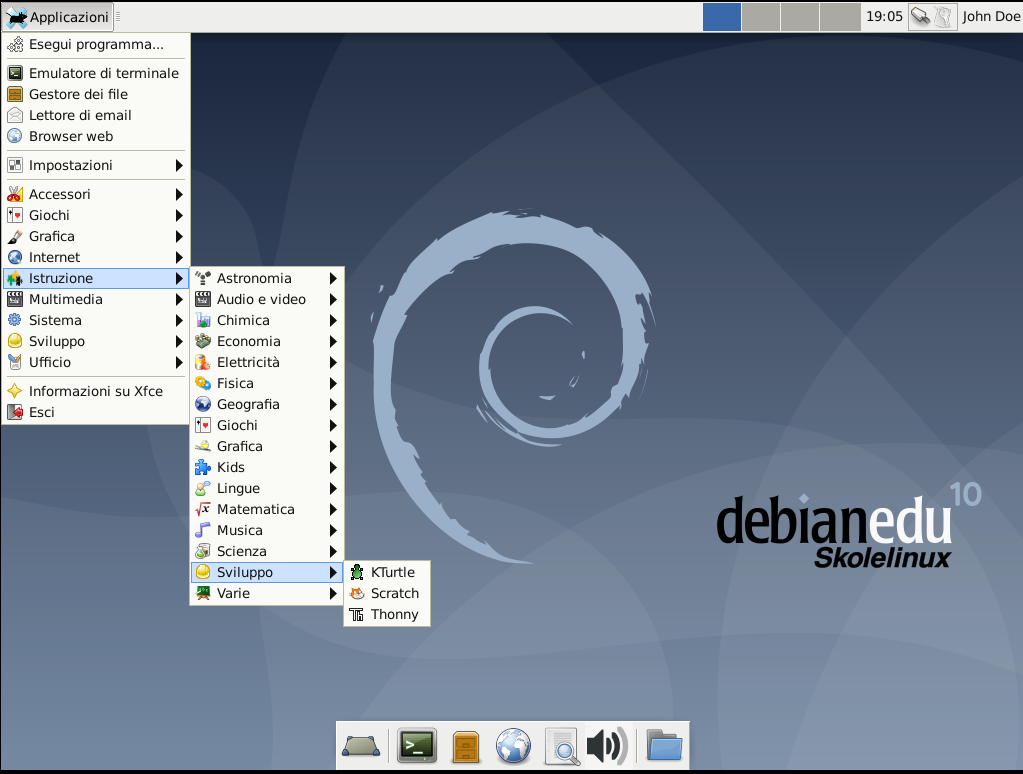This screenshot has width=1023, height=774.
Task: Open home folder icon in bottom panel
Action: 664,745
